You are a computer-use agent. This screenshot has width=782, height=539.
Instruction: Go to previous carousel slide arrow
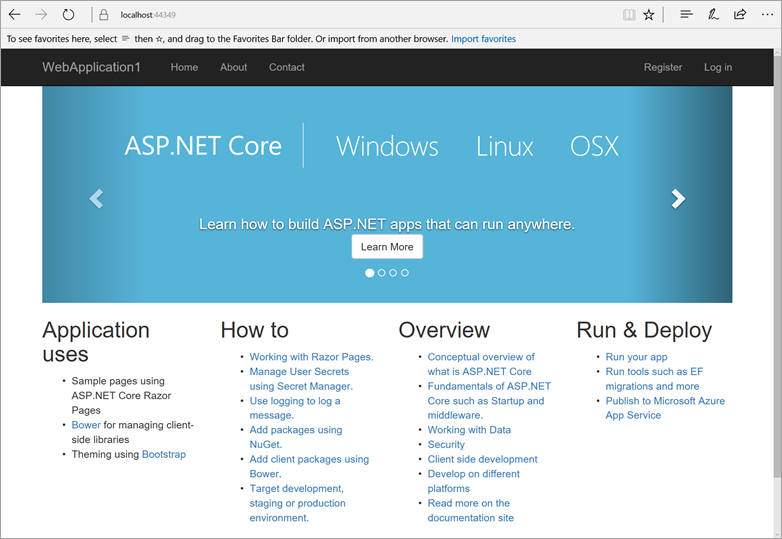[x=96, y=199]
